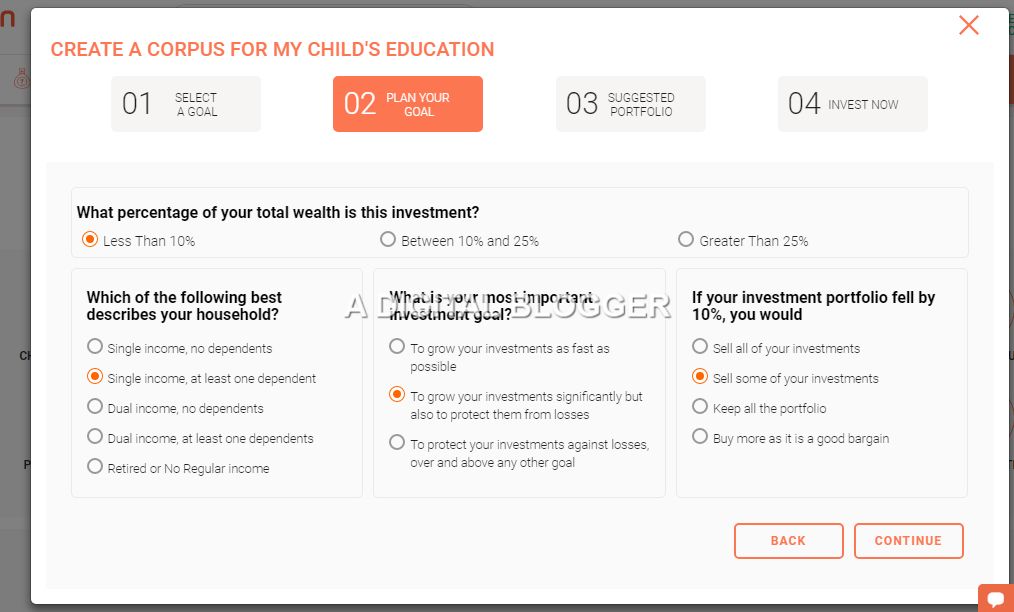Pick Sell all of your investments
The image size is (1014, 612).
point(700,347)
